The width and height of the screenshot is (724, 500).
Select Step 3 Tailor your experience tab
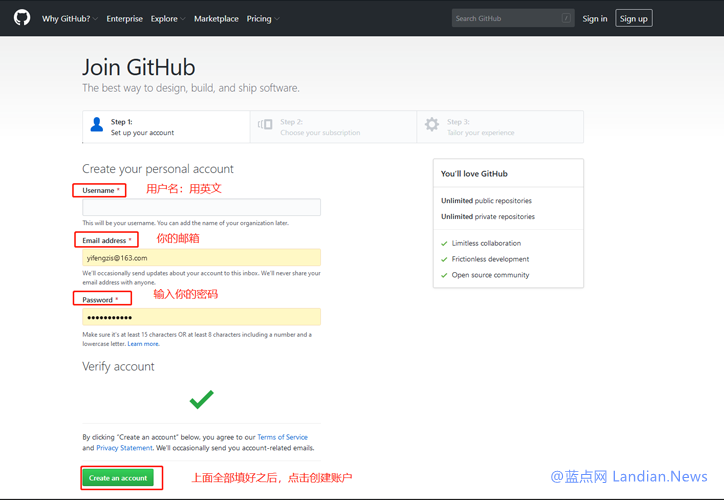(500, 127)
